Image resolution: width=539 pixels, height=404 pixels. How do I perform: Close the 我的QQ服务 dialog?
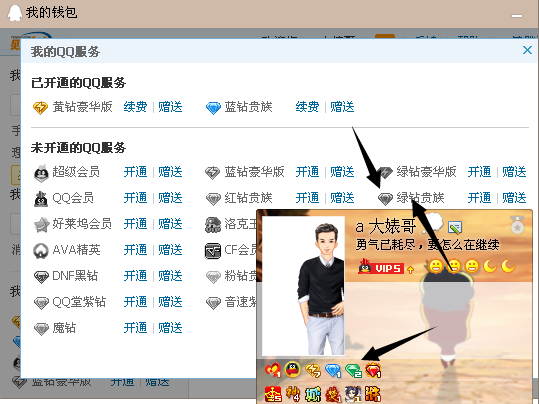[x=527, y=50]
